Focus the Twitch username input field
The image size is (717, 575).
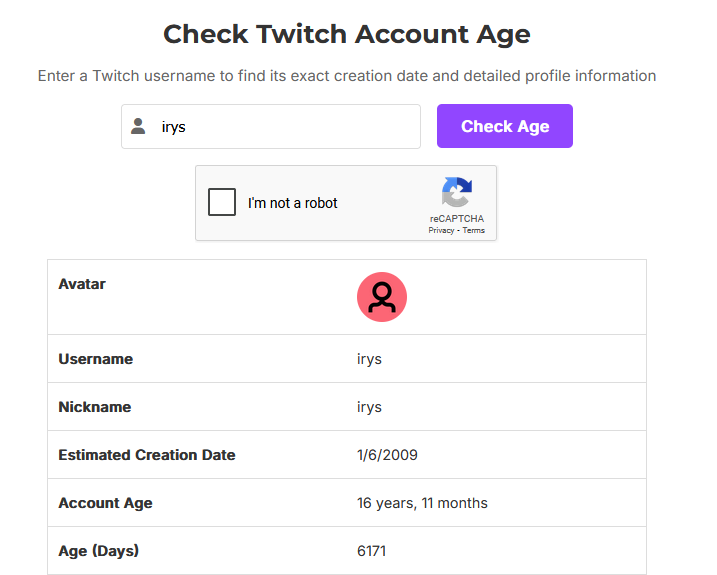(x=285, y=127)
